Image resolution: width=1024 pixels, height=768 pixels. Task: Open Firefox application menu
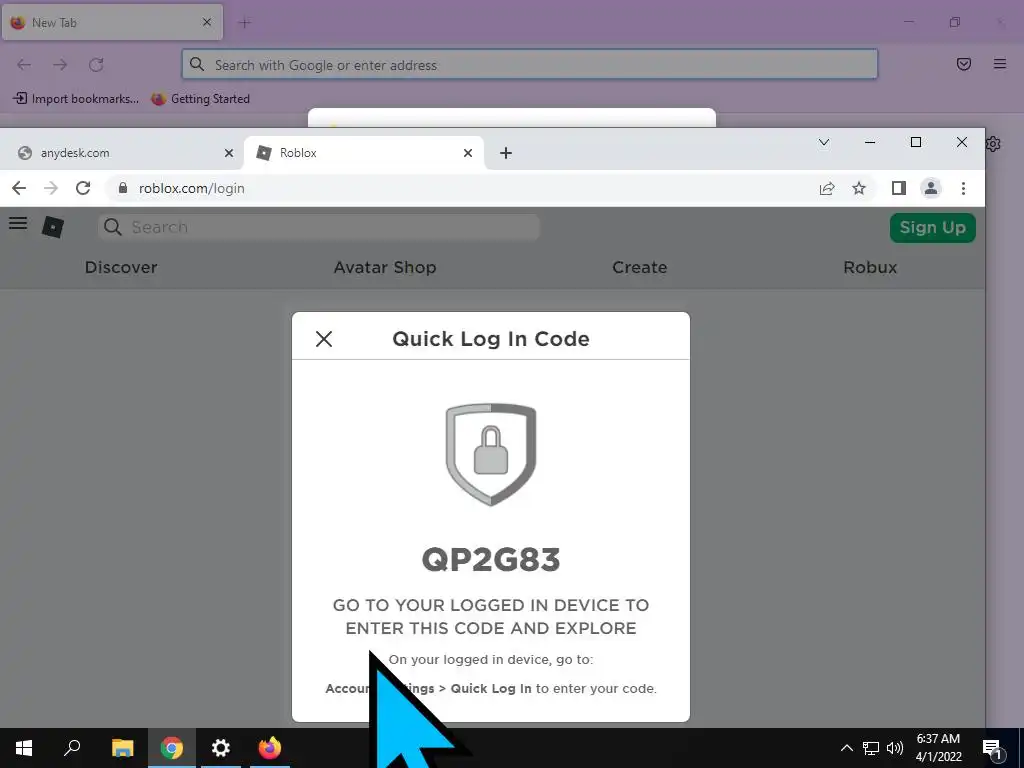1000,64
